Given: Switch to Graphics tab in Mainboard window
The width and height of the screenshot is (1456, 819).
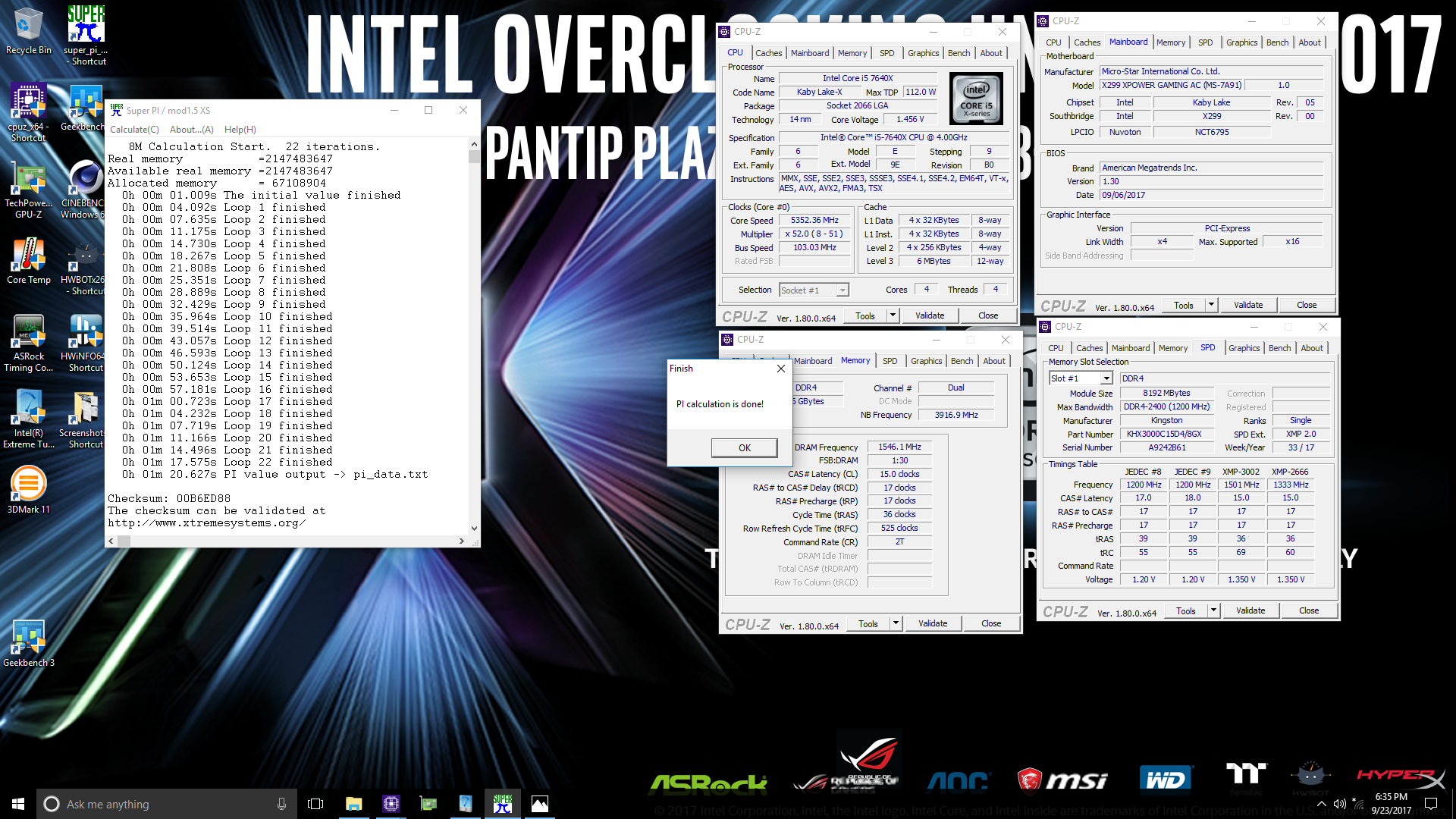Looking at the screenshot, I should [x=1241, y=42].
